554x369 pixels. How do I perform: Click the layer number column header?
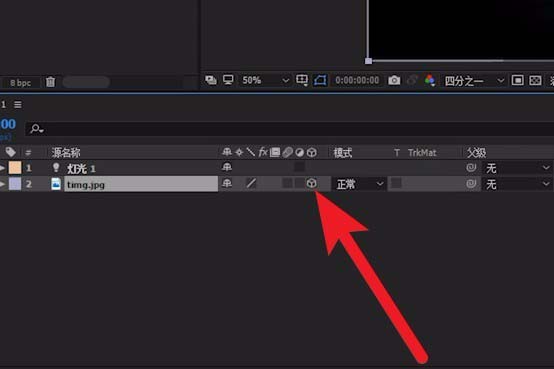pyautogui.click(x=28, y=153)
